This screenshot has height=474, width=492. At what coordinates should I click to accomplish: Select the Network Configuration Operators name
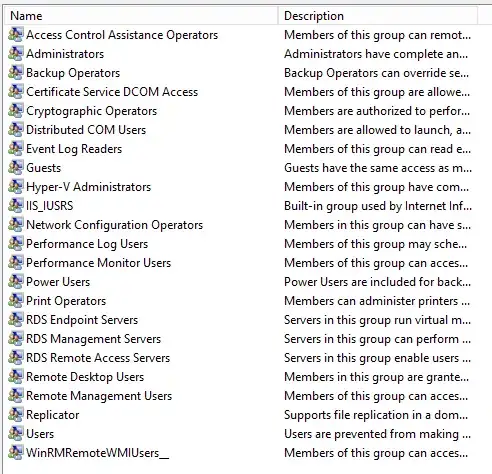pyautogui.click(x=114, y=225)
